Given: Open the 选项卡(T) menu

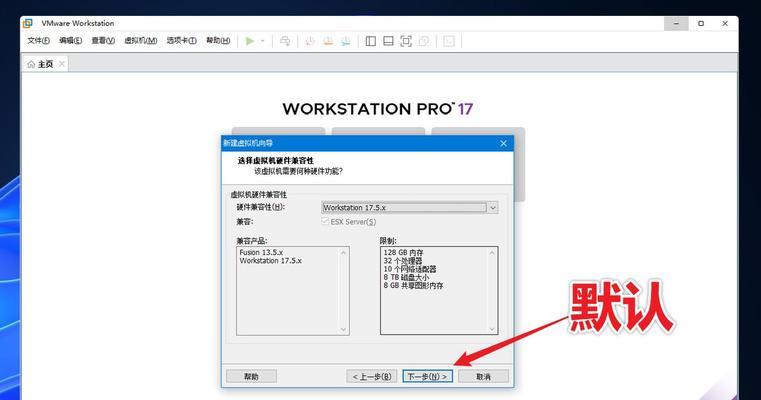Looking at the screenshot, I should [x=182, y=41].
